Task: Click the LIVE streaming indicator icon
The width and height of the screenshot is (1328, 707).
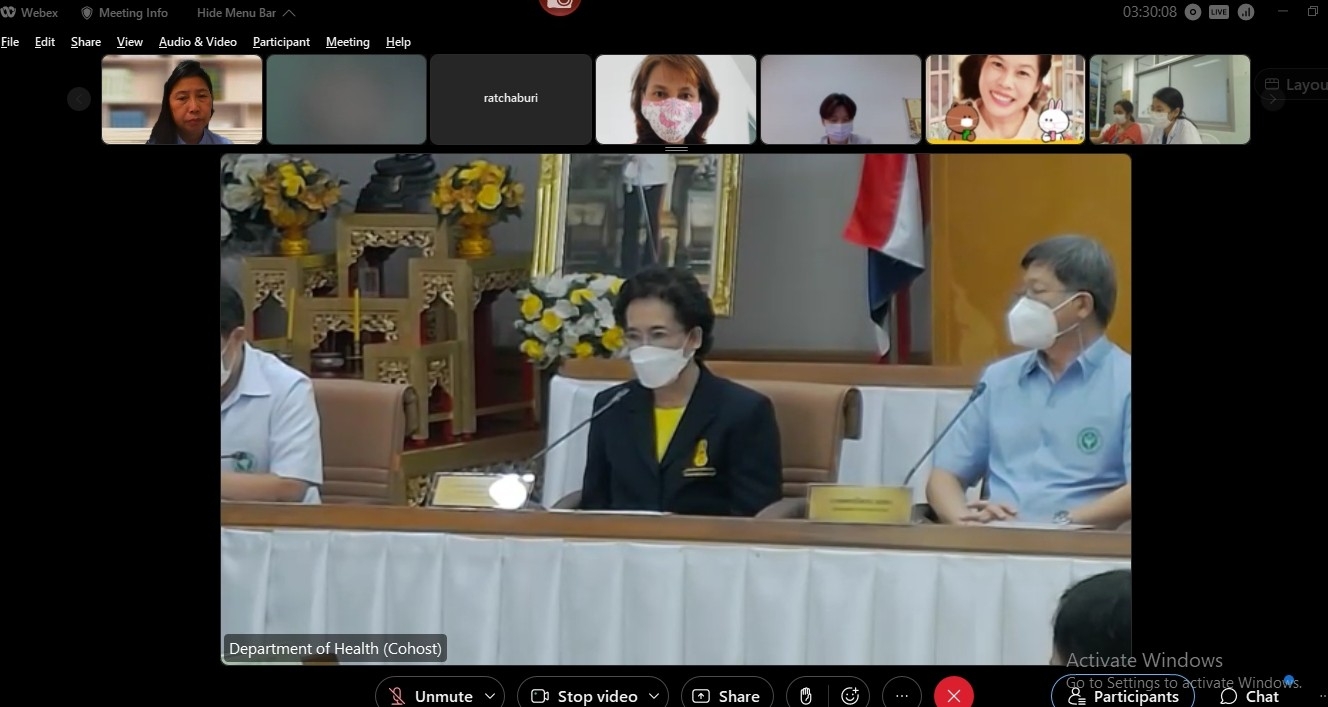Action: click(x=1219, y=12)
